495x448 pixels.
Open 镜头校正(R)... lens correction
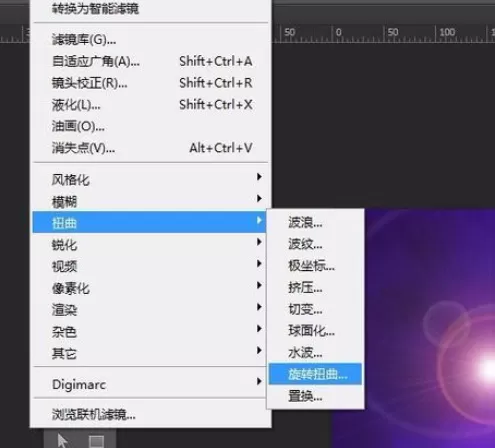[x=151, y=83]
